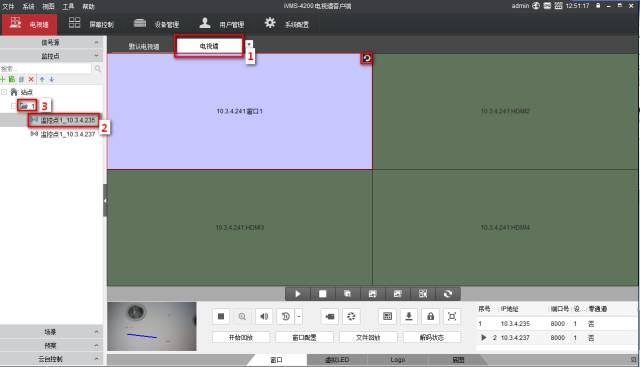
Task: Select camera 监控点1_10.3.4.237 in the tree
Action: (x=64, y=134)
